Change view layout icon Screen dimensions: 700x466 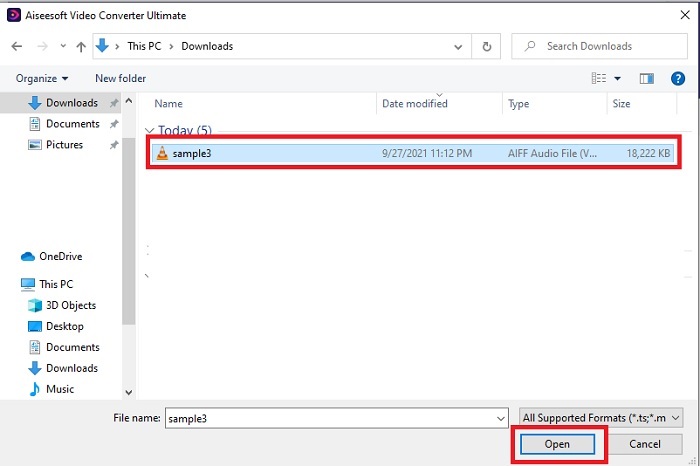(x=599, y=79)
